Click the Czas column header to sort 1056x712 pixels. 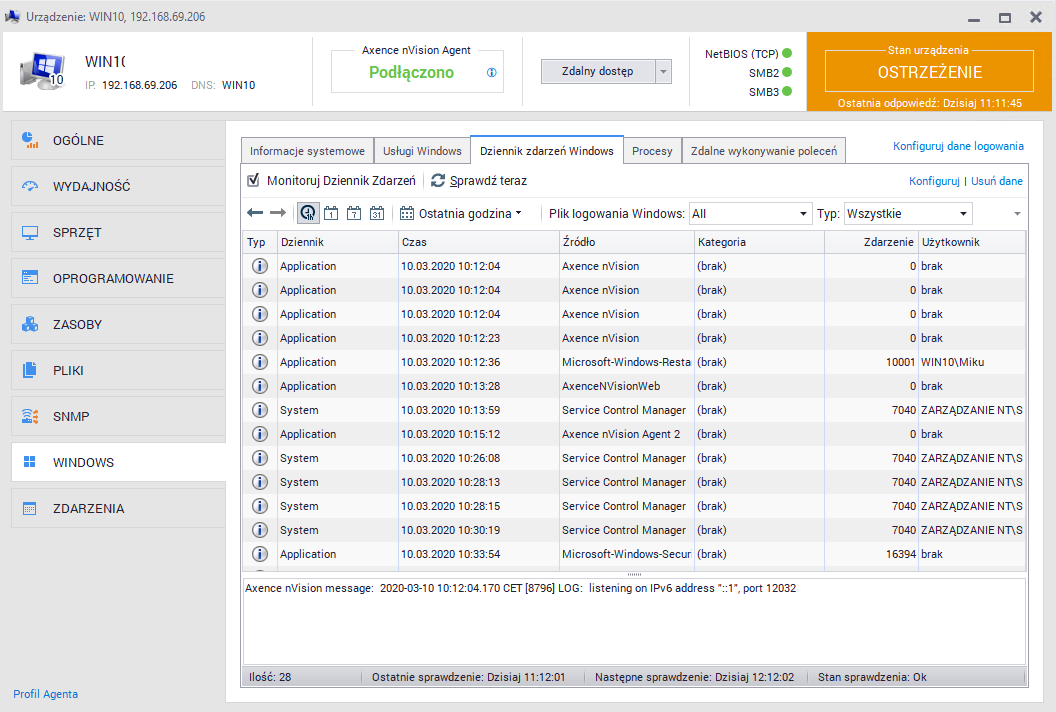point(478,242)
